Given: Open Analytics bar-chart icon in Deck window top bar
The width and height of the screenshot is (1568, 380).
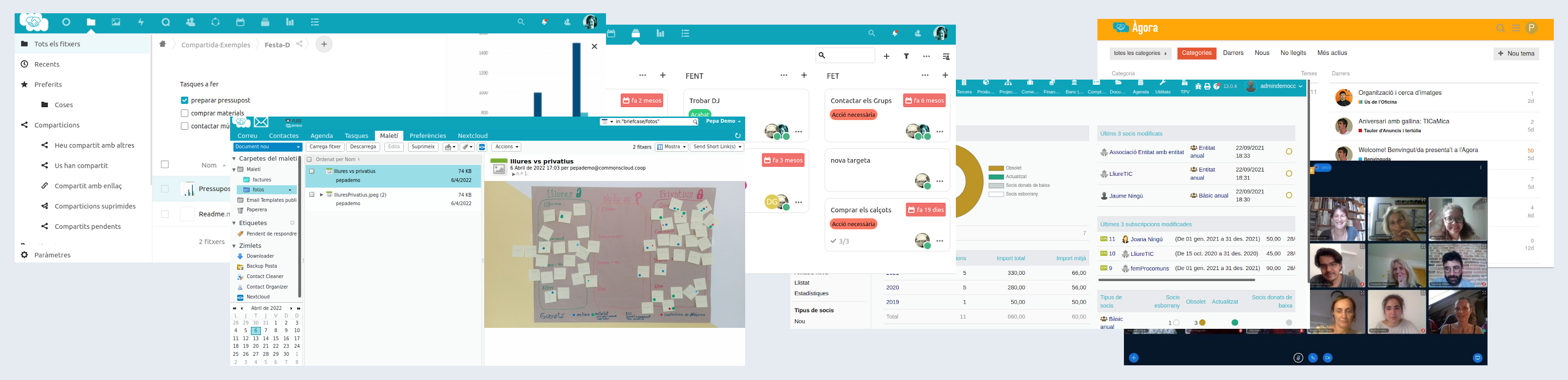Looking at the screenshot, I should [660, 34].
